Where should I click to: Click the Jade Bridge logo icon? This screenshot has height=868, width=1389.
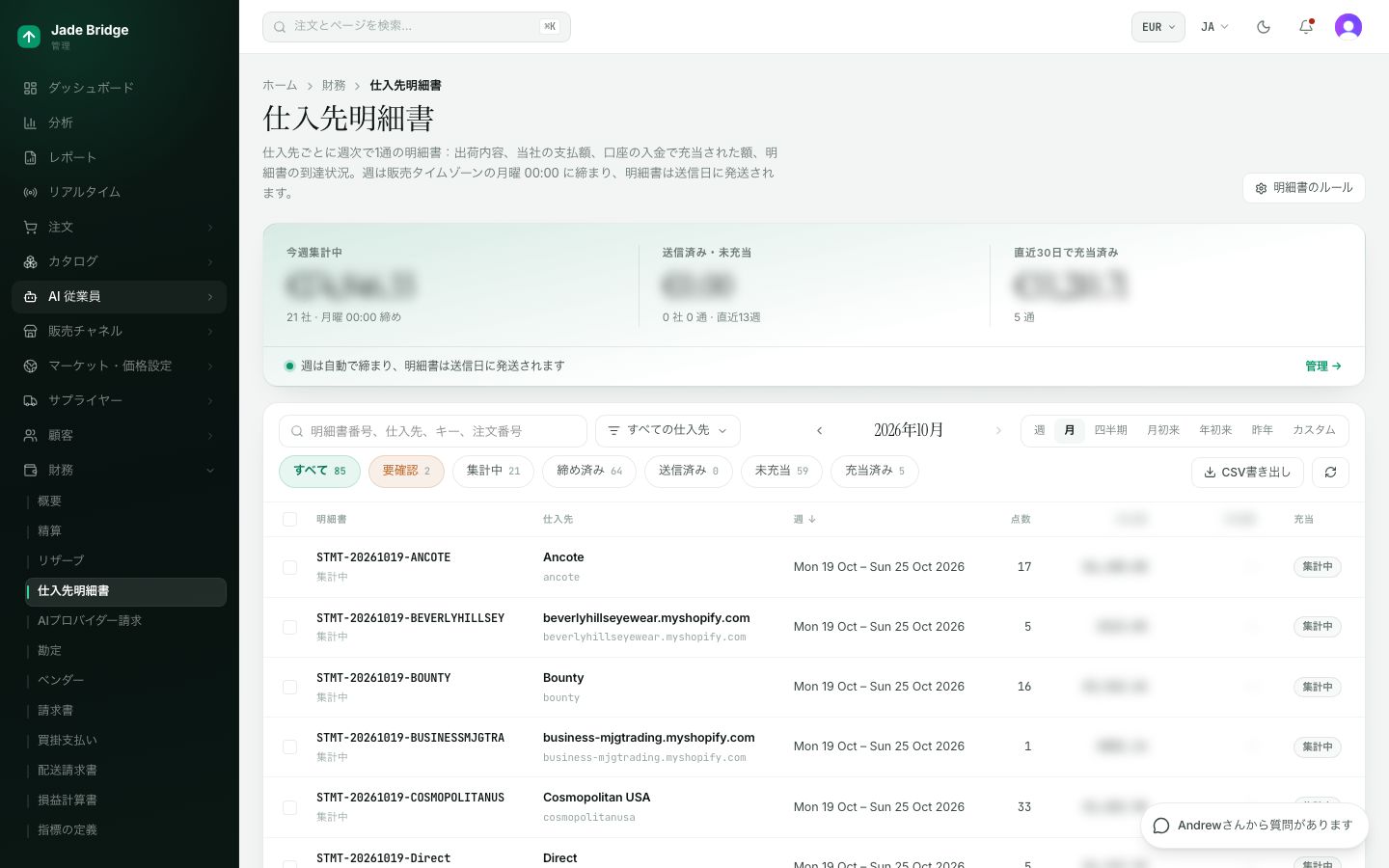[29, 37]
